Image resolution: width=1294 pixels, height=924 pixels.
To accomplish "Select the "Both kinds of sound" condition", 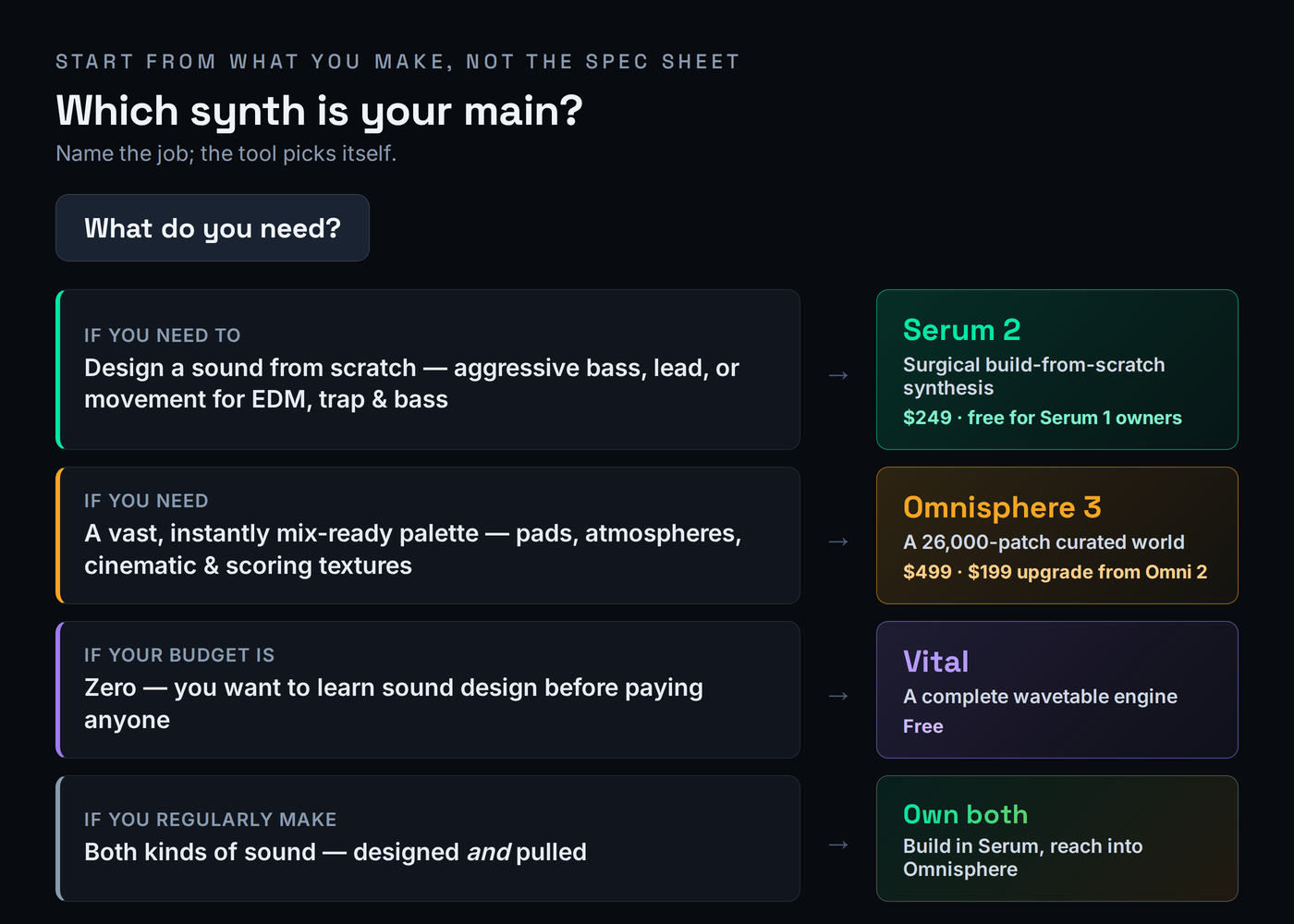I will tap(428, 838).
